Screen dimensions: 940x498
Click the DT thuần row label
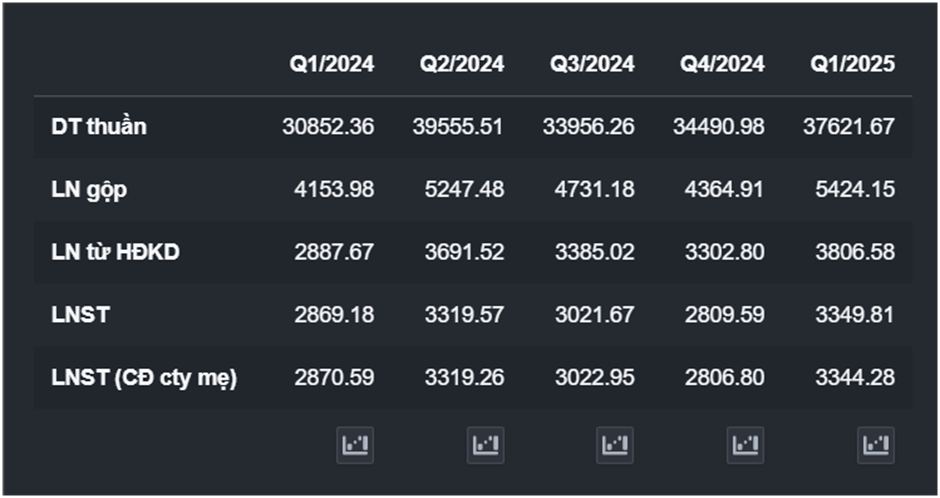point(99,127)
